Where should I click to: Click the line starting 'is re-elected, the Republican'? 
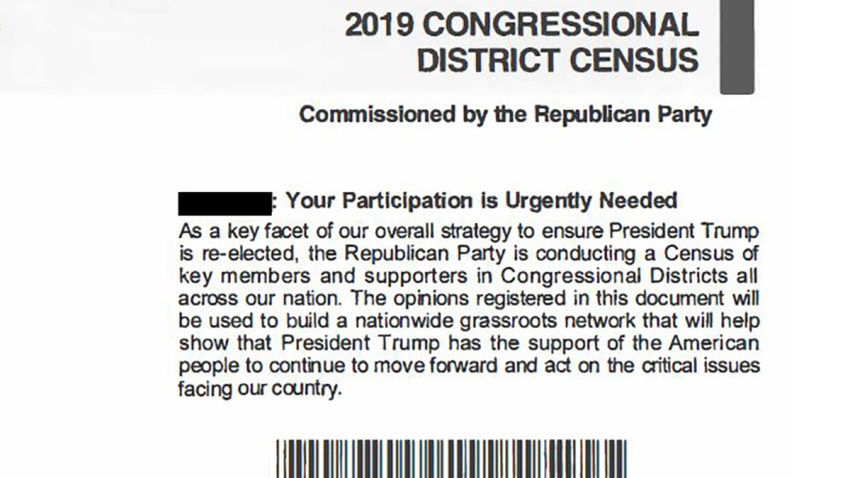coord(468,254)
